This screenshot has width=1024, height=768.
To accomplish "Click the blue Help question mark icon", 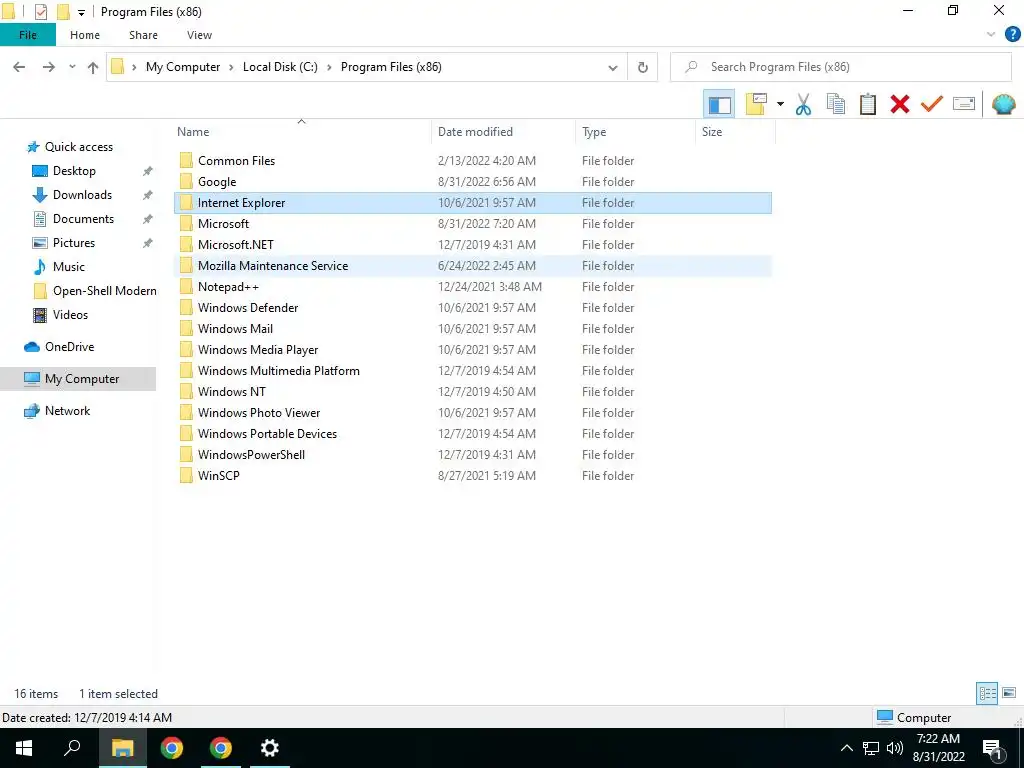I will coord(1012,35).
